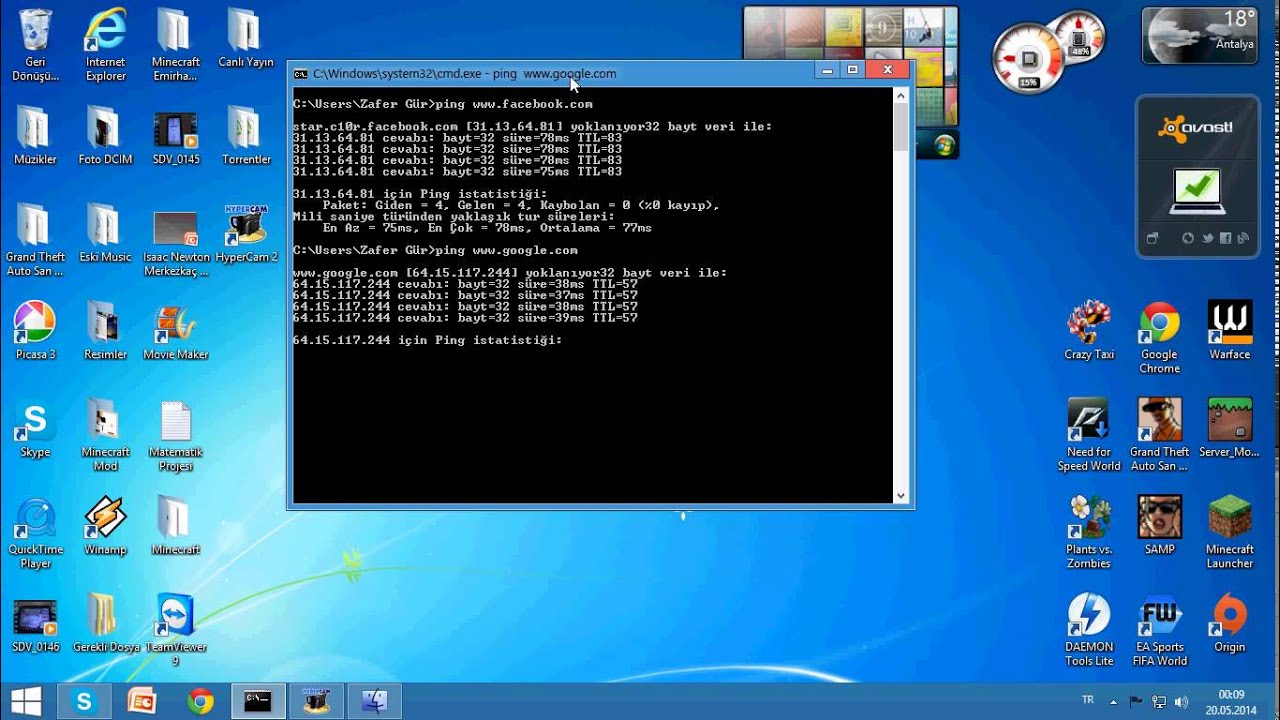Viewport: 1280px width, 720px height.
Task: Open the Windows Start button
Action: click(25, 701)
